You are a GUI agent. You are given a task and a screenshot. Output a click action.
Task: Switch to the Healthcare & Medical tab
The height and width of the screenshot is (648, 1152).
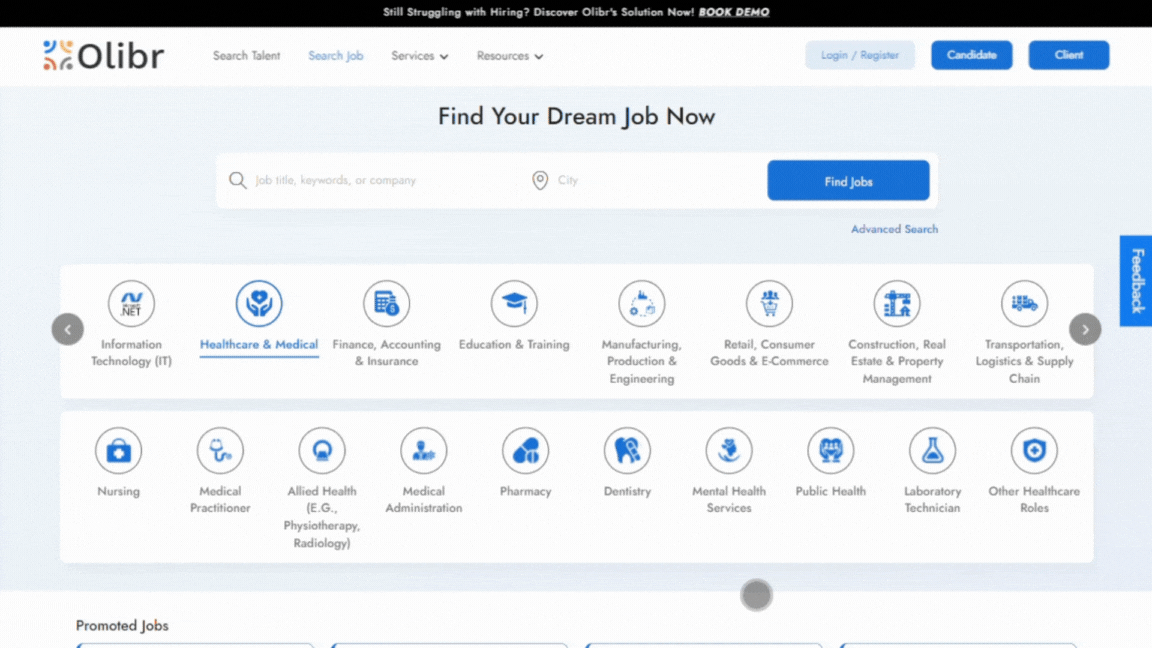(x=259, y=344)
